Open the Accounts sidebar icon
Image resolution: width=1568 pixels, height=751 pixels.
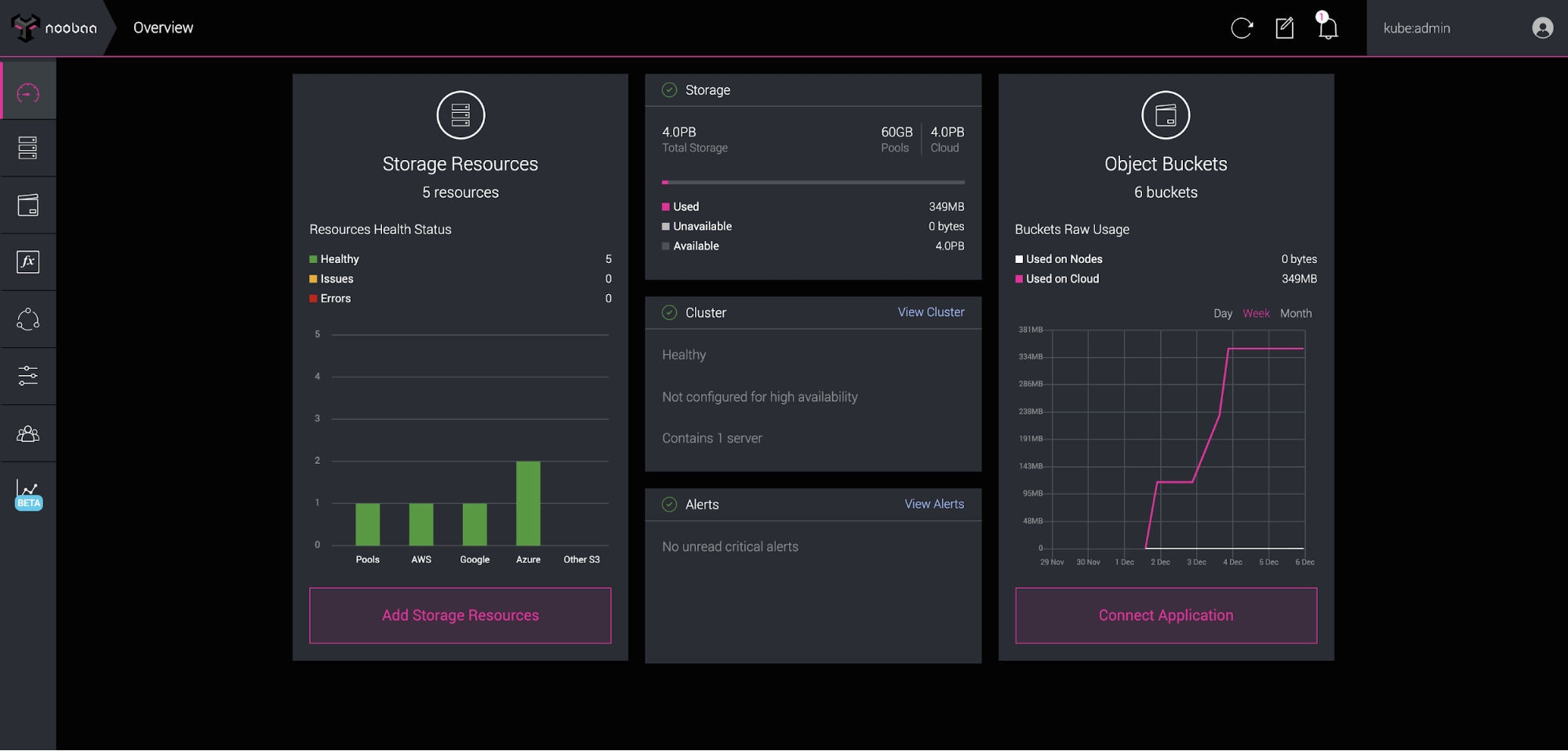[x=28, y=434]
